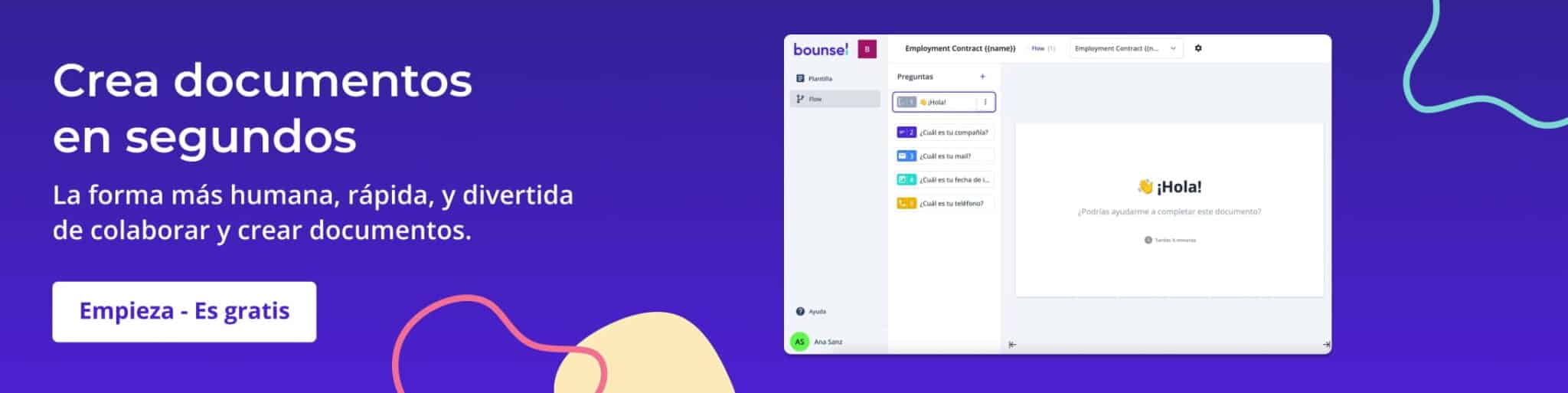The height and width of the screenshot is (393, 1568).
Task: Collapse panel using the left edge arrow icon
Action: click(1012, 345)
